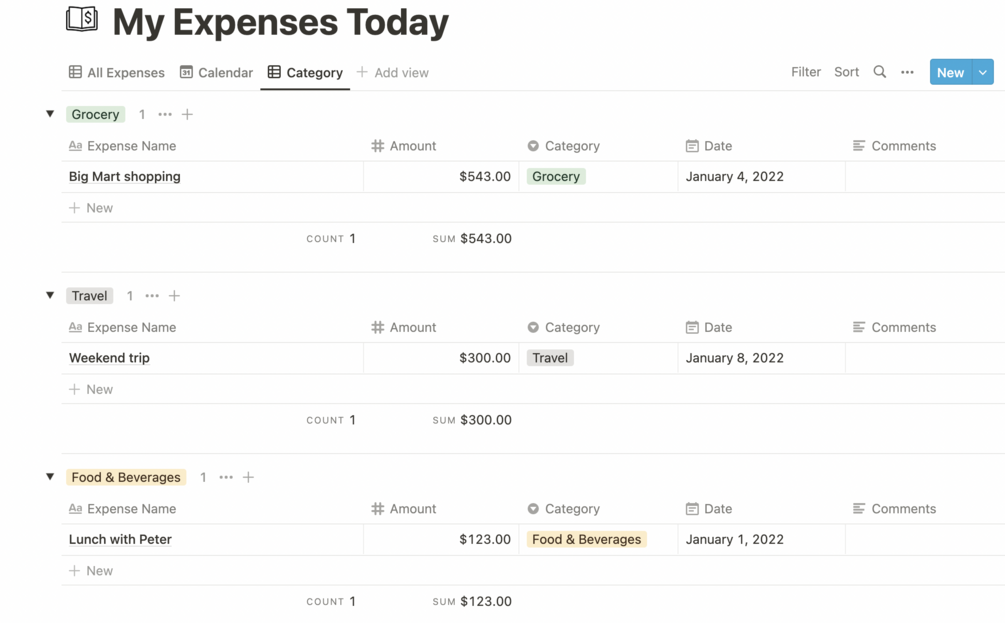Click plus icon beside Food & Beverages group

point(248,477)
